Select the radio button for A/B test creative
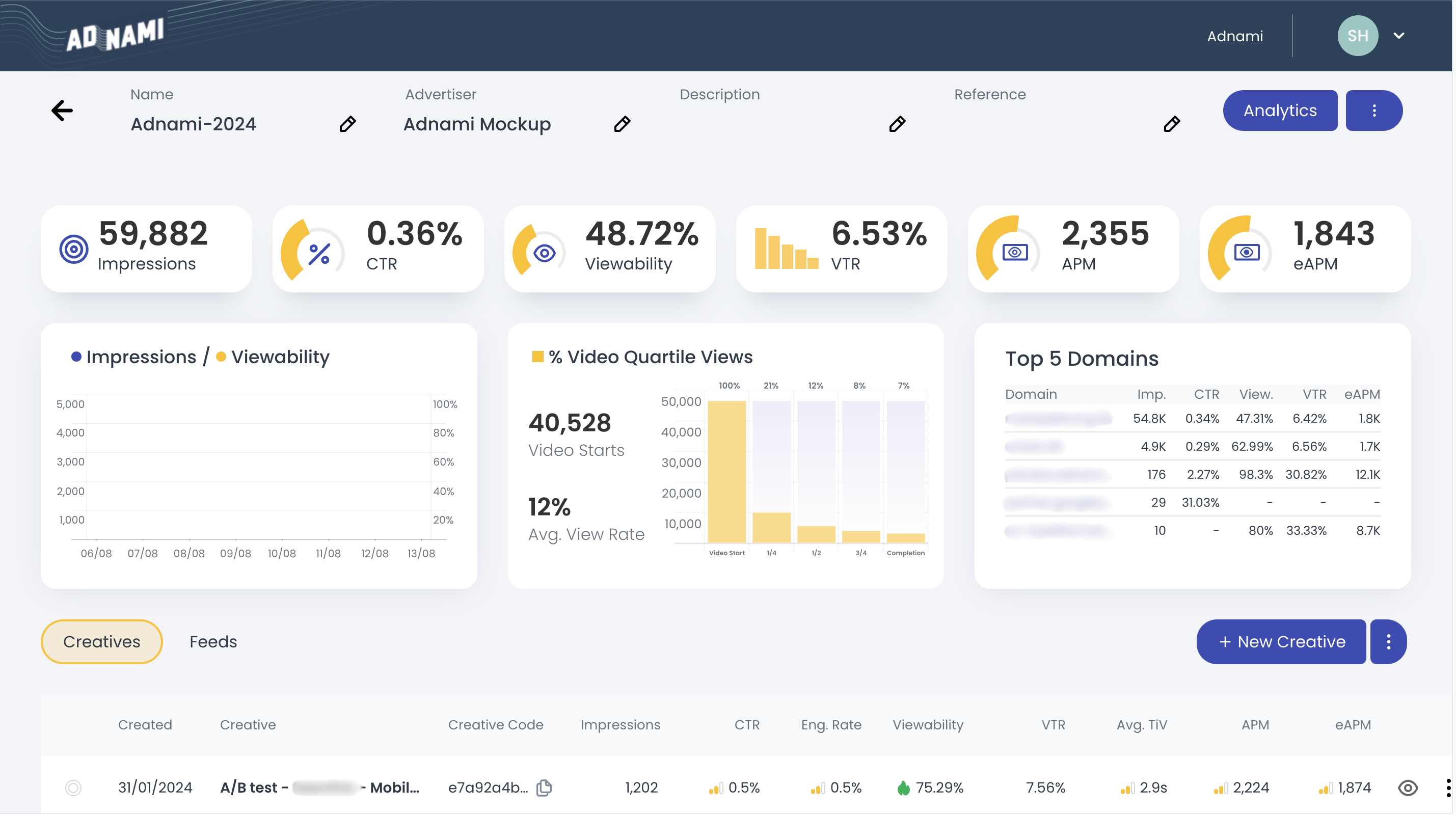The height and width of the screenshot is (815, 1456). click(x=73, y=787)
